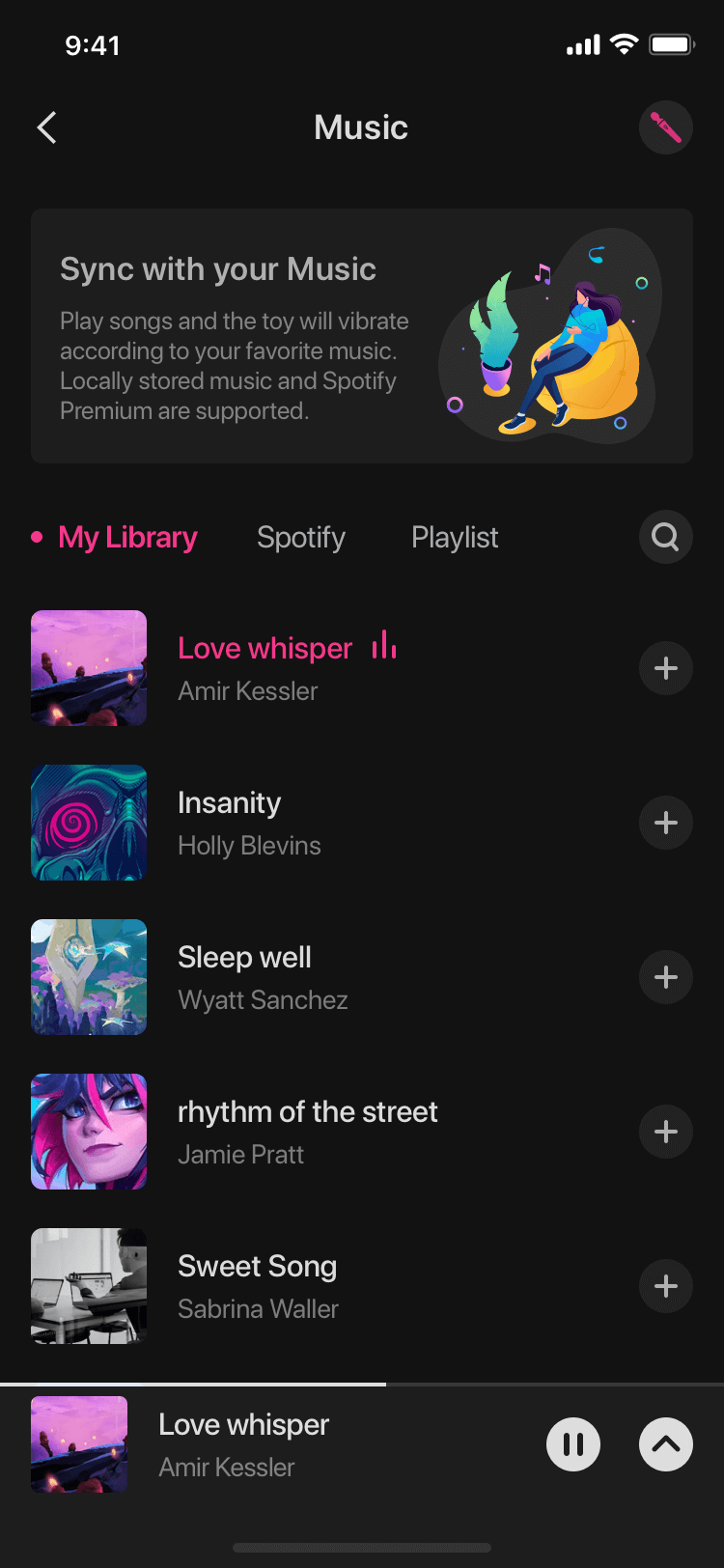
Task: Tap the back arrow icon
Action: [x=46, y=127]
